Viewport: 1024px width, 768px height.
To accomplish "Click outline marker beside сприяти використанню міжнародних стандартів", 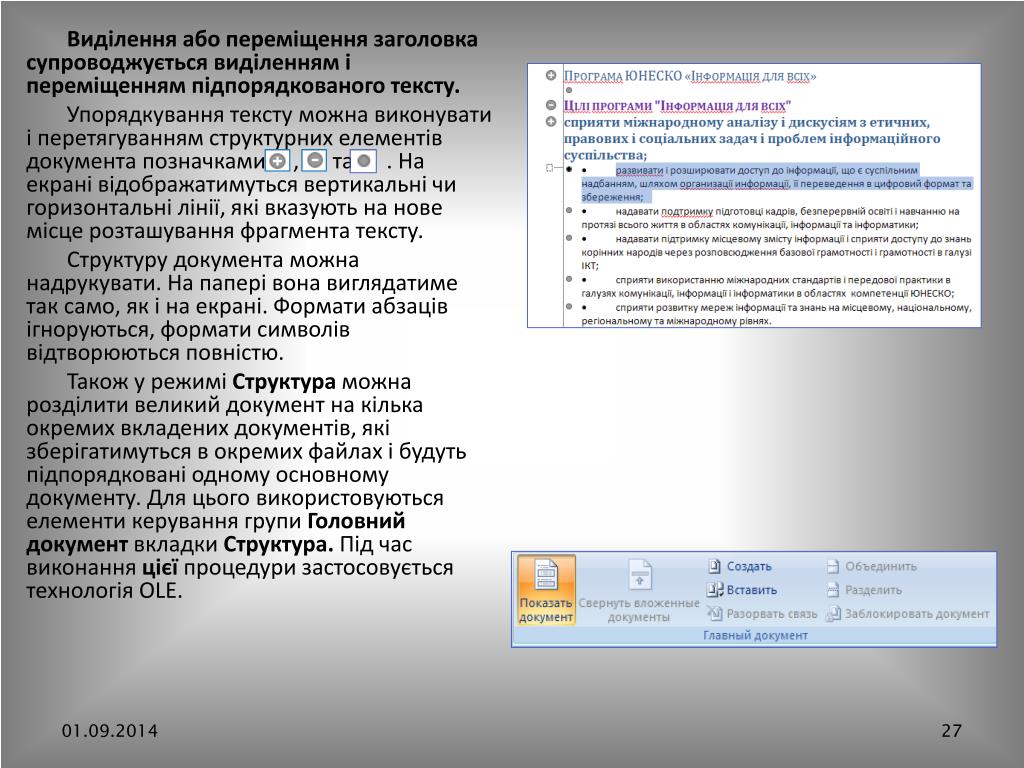I will (569, 279).
